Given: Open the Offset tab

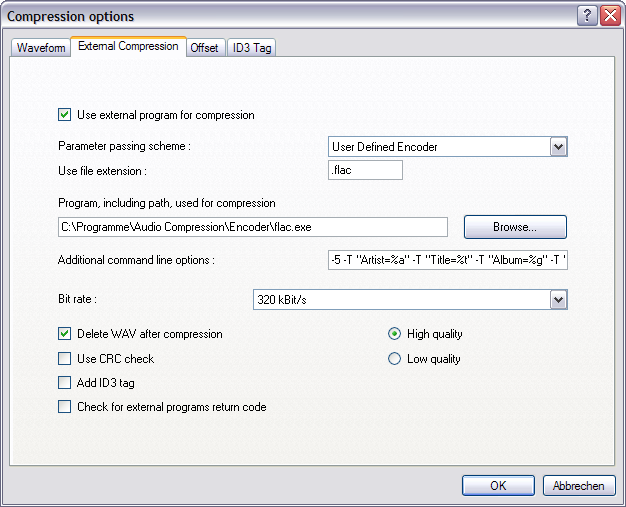Looking at the screenshot, I should tap(204, 48).
